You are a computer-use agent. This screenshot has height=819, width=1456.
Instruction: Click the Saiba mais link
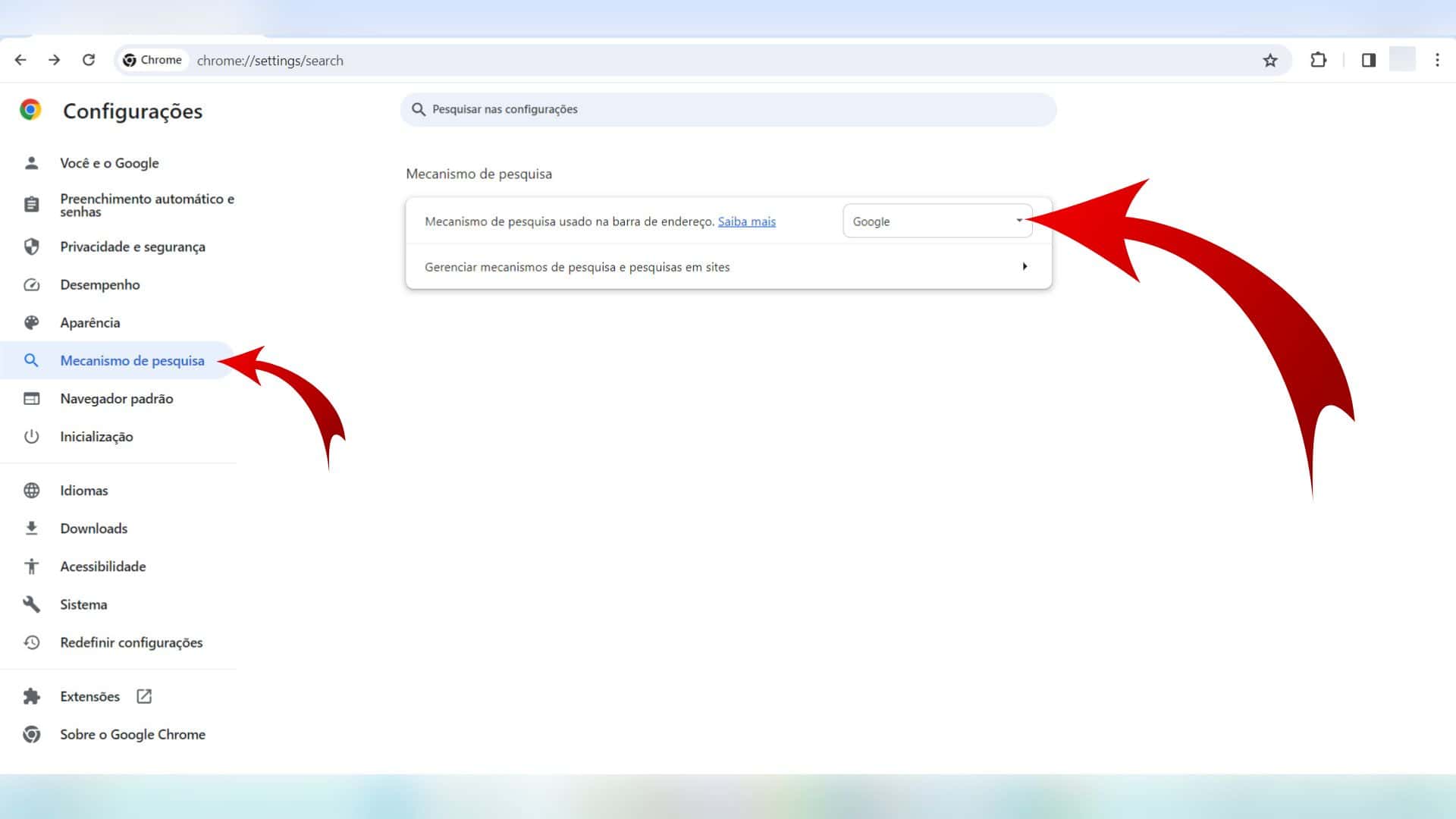tap(746, 222)
